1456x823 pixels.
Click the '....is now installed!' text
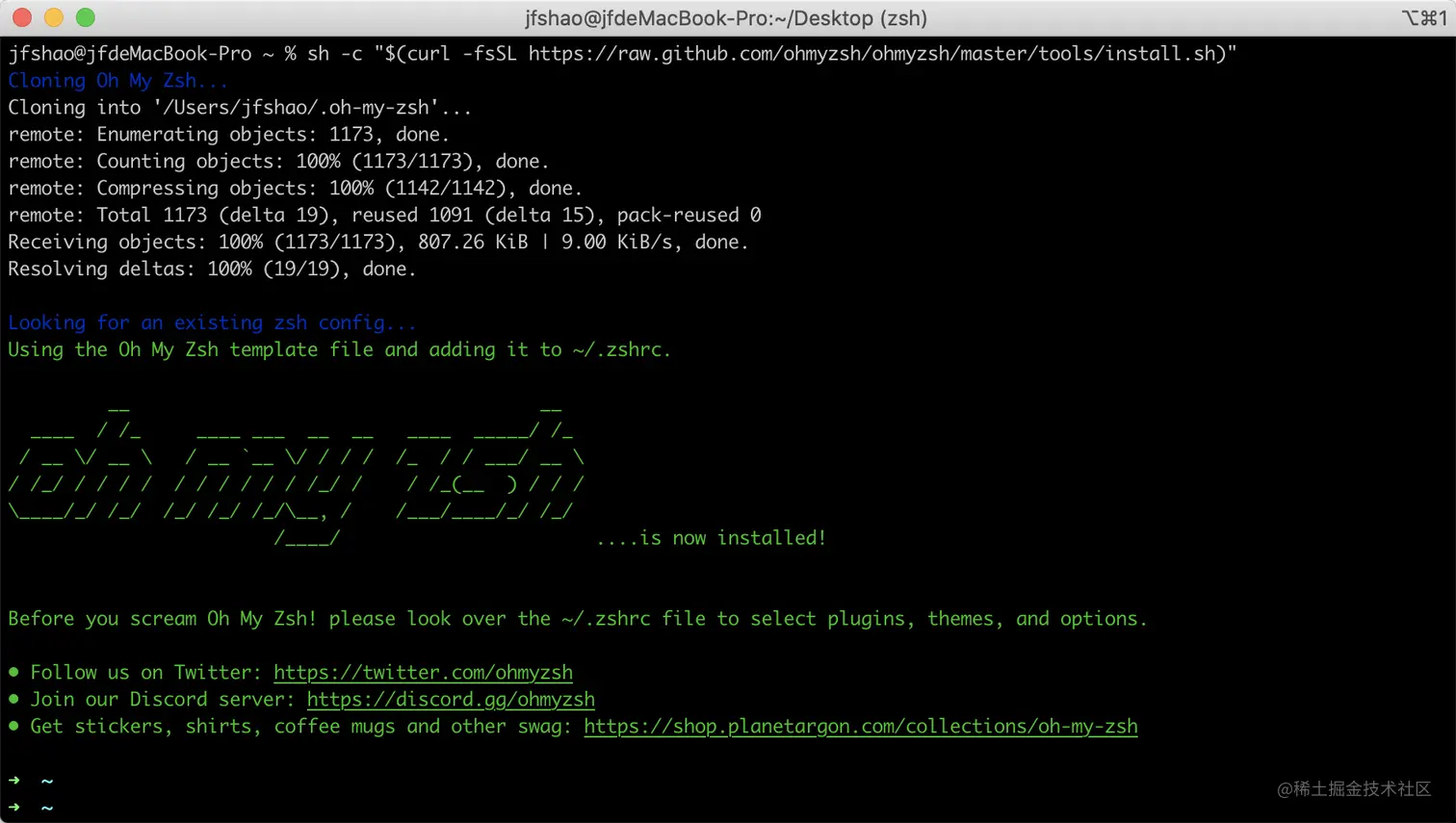point(712,538)
